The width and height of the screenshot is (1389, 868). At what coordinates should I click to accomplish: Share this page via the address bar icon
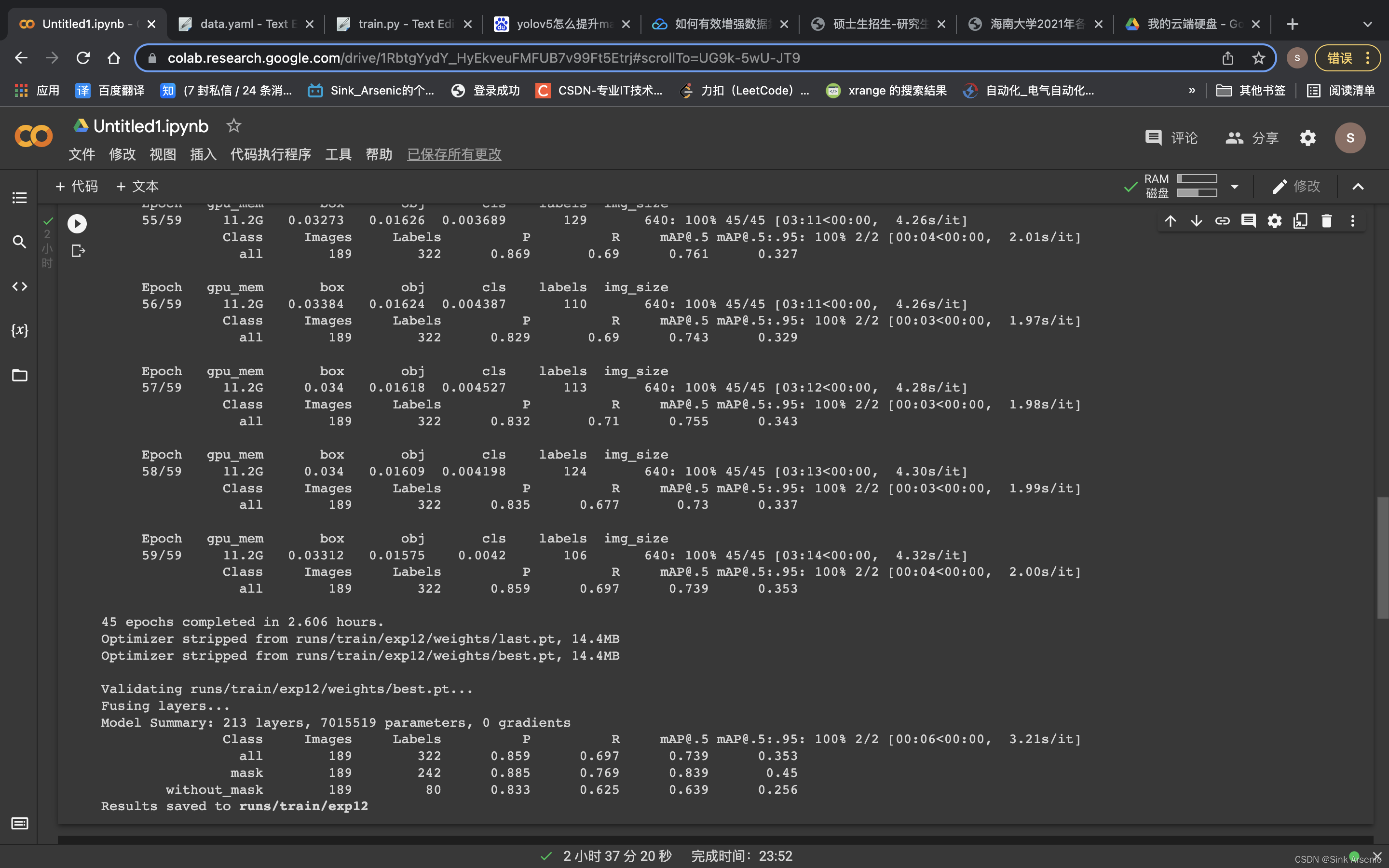1228,58
